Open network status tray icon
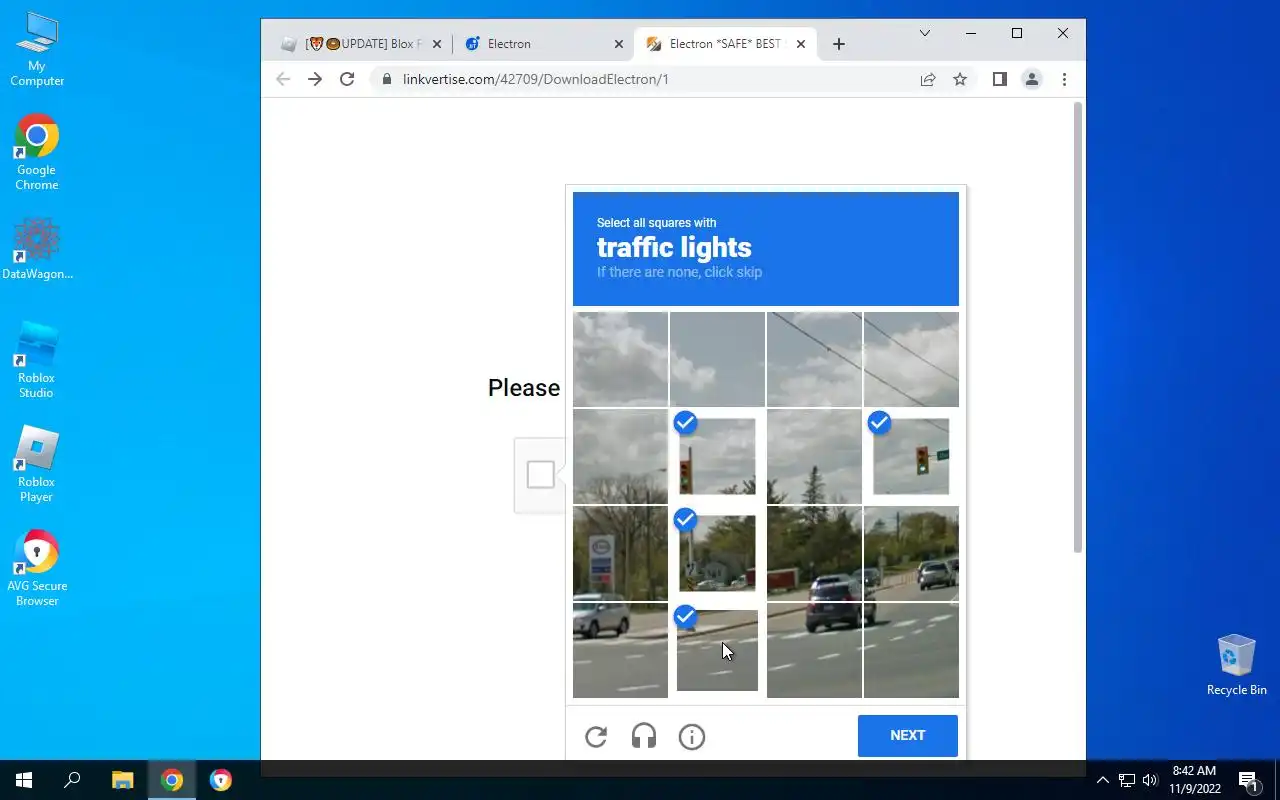This screenshot has height=800, width=1280. click(1127, 780)
